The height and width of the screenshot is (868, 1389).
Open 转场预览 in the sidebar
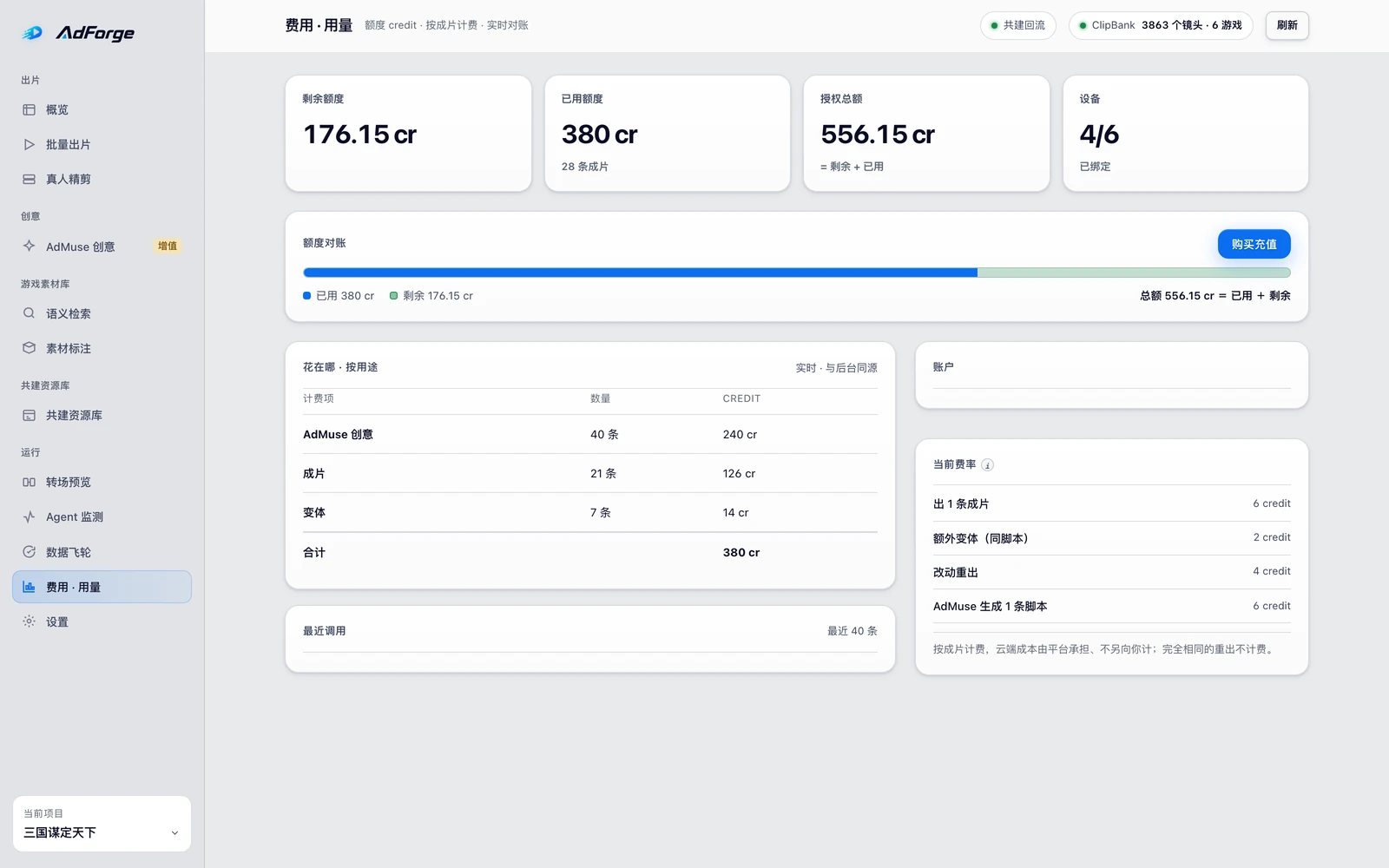(102, 482)
